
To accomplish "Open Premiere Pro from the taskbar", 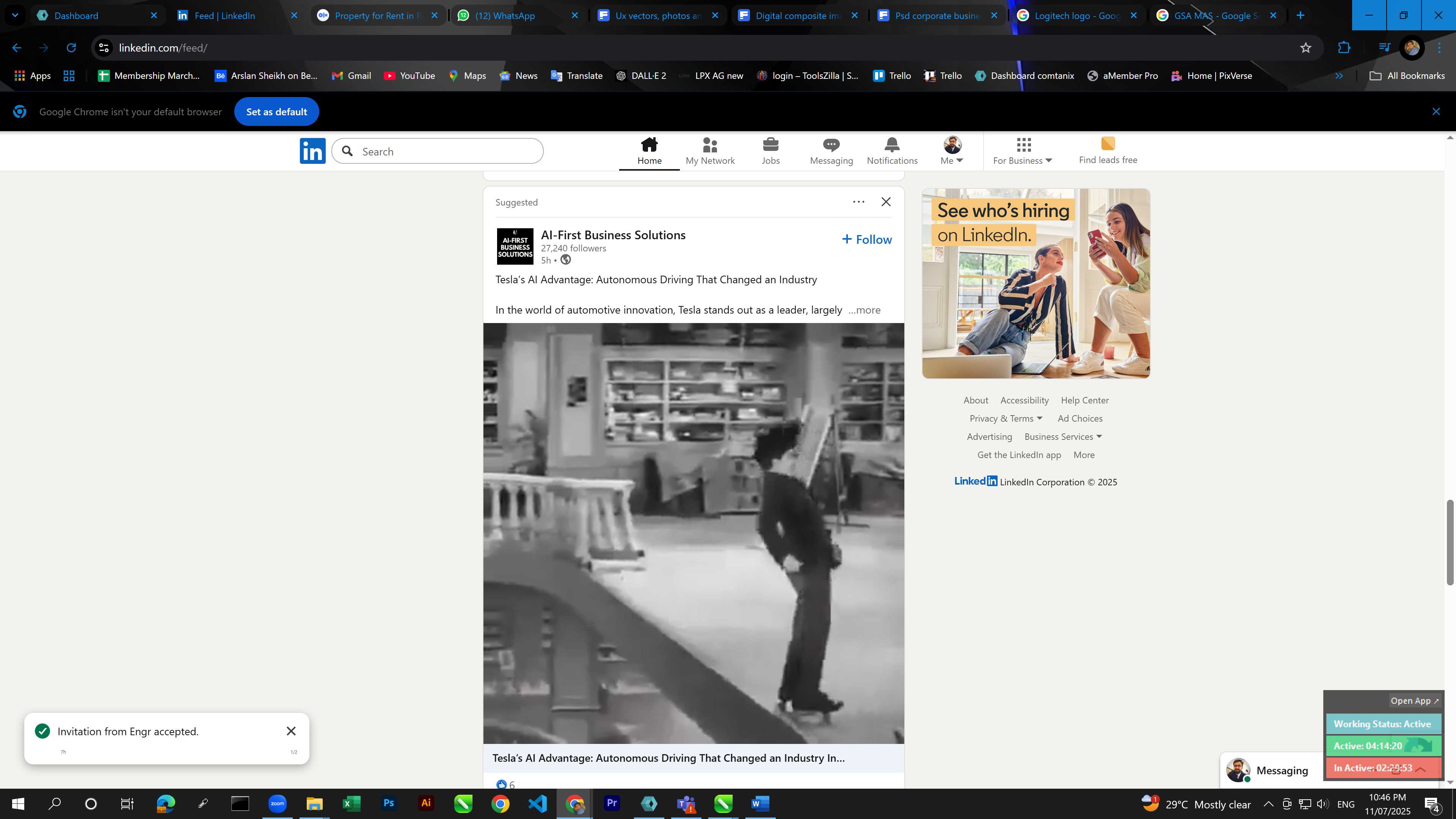I will tap(612, 803).
